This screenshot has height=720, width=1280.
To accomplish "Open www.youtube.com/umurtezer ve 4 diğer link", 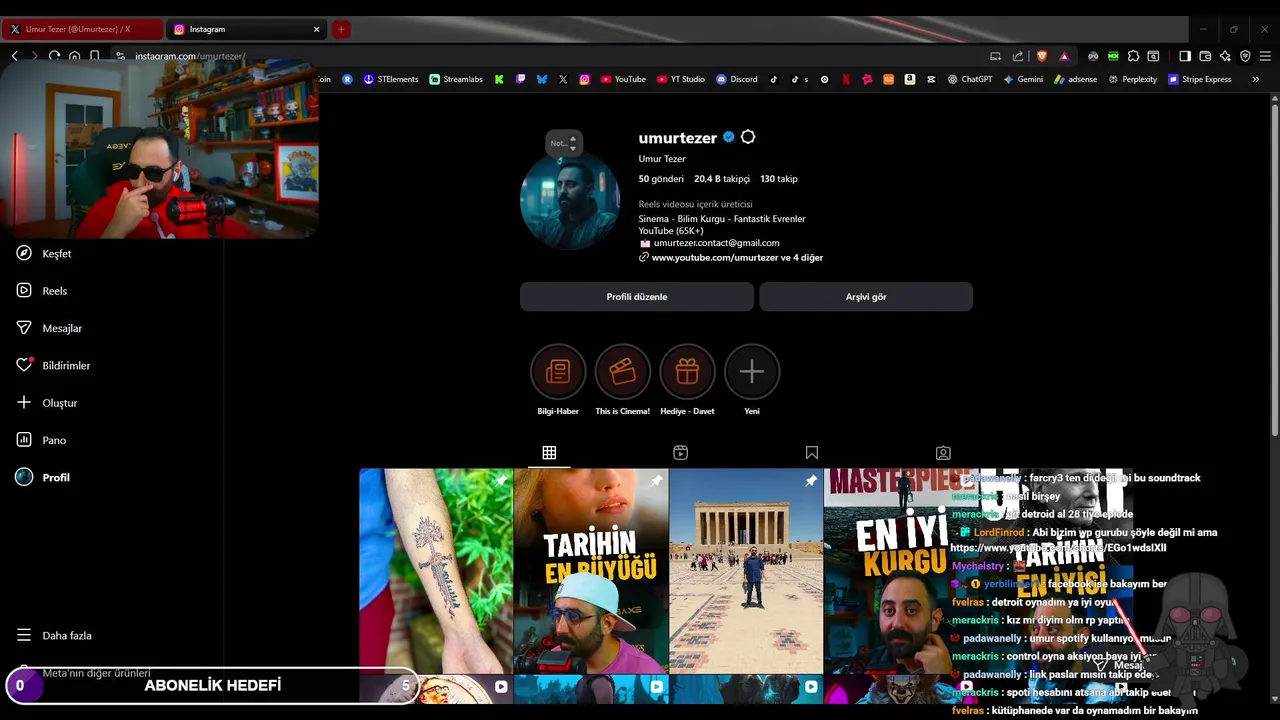I will (x=737, y=258).
